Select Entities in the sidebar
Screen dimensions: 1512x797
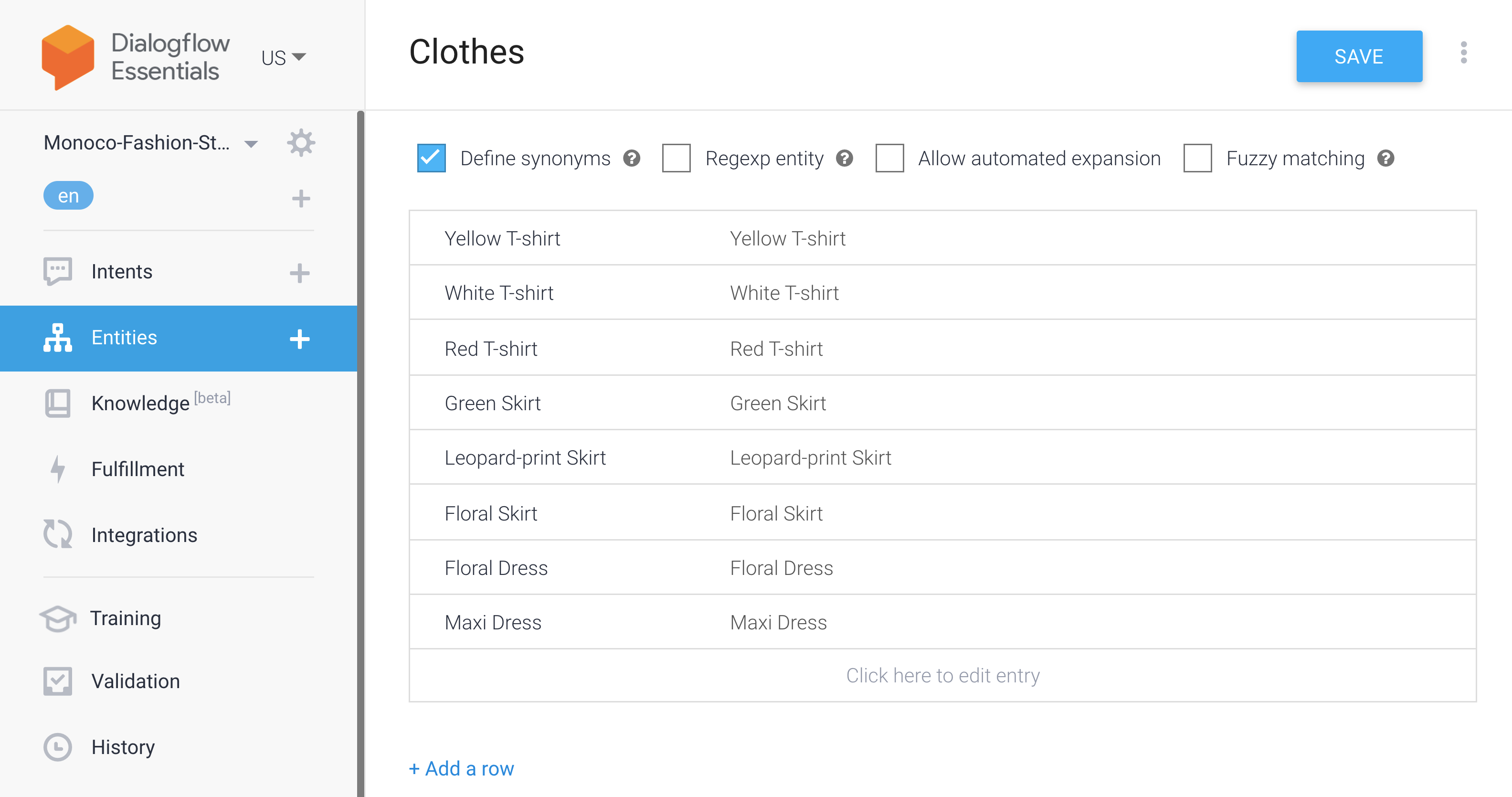pyautogui.click(x=179, y=338)
